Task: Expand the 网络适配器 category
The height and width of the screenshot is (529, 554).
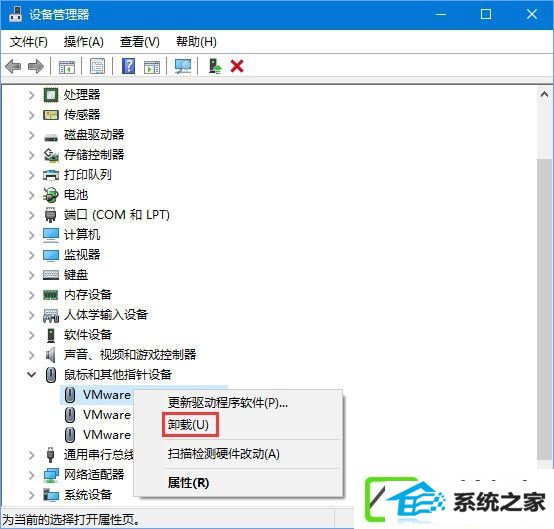Action: pos(31,475)
